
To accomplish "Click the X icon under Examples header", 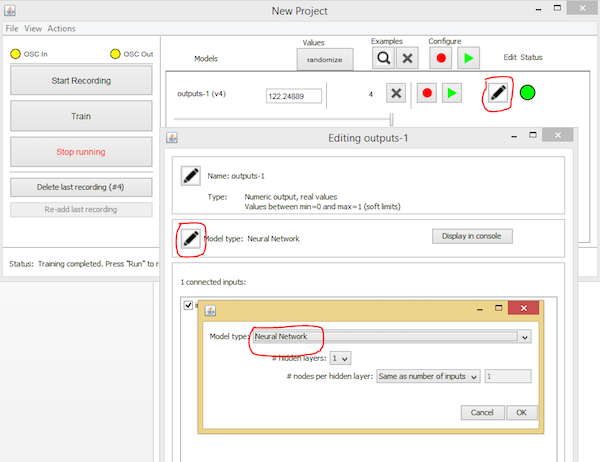I will 408,58.
